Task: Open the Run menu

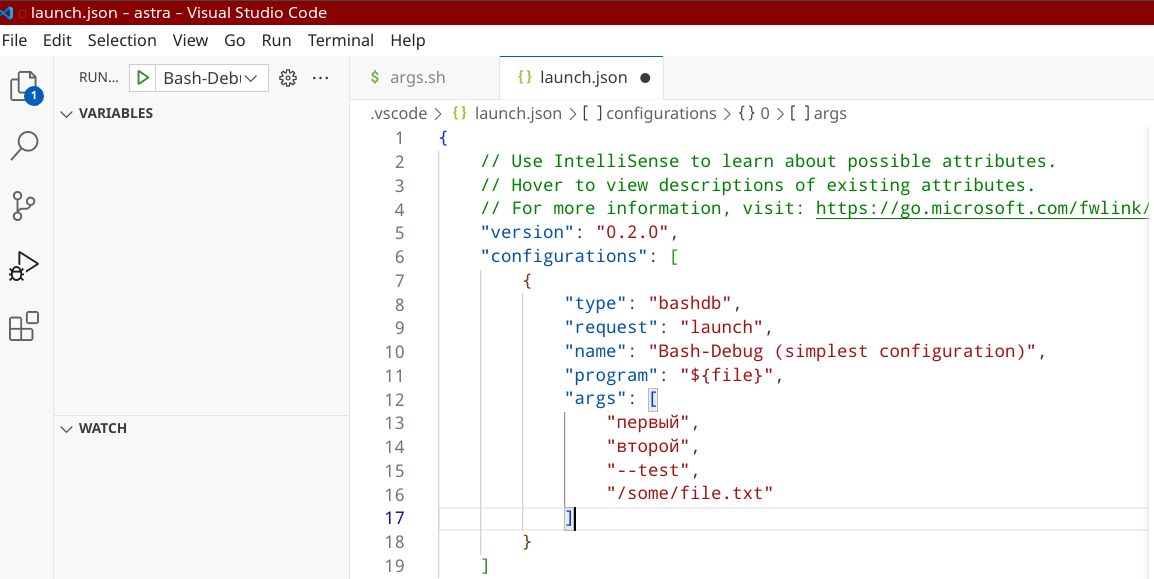Action: 277,40
